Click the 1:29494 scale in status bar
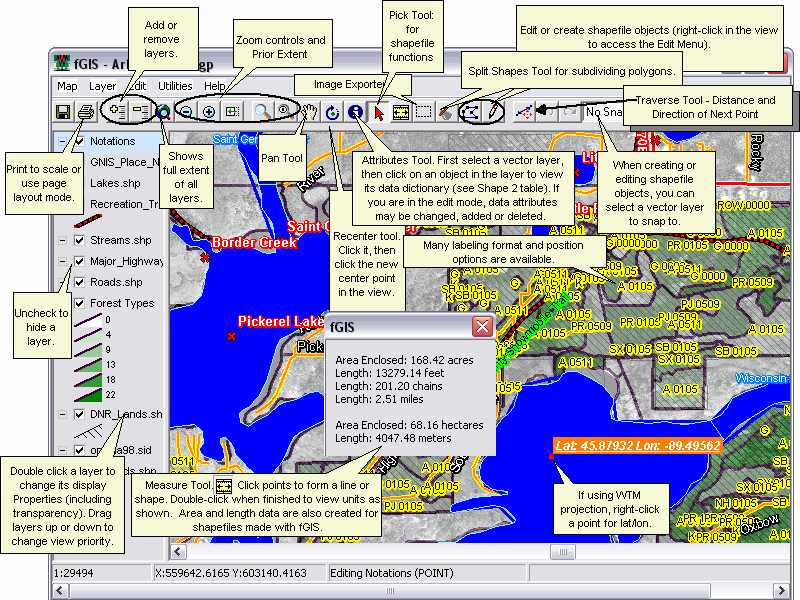 (x=73, y=573)
